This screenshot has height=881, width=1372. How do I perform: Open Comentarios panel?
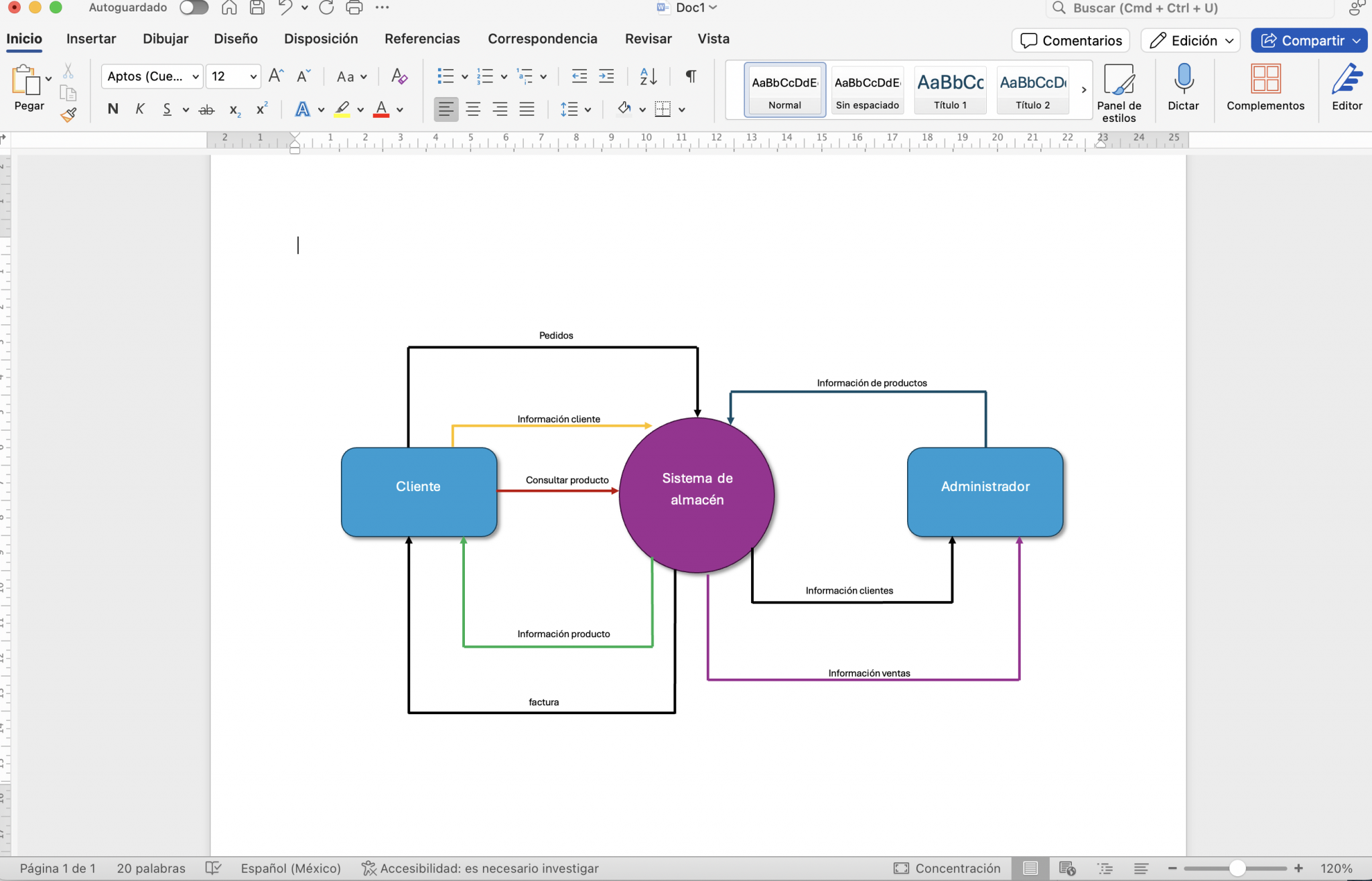click(1070, 40)
